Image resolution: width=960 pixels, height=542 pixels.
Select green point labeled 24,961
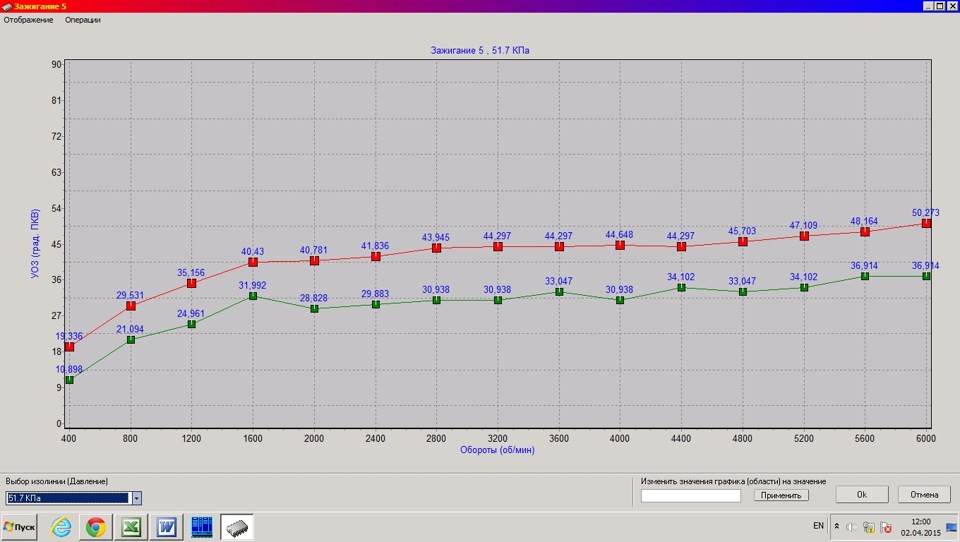coord(192,324)
